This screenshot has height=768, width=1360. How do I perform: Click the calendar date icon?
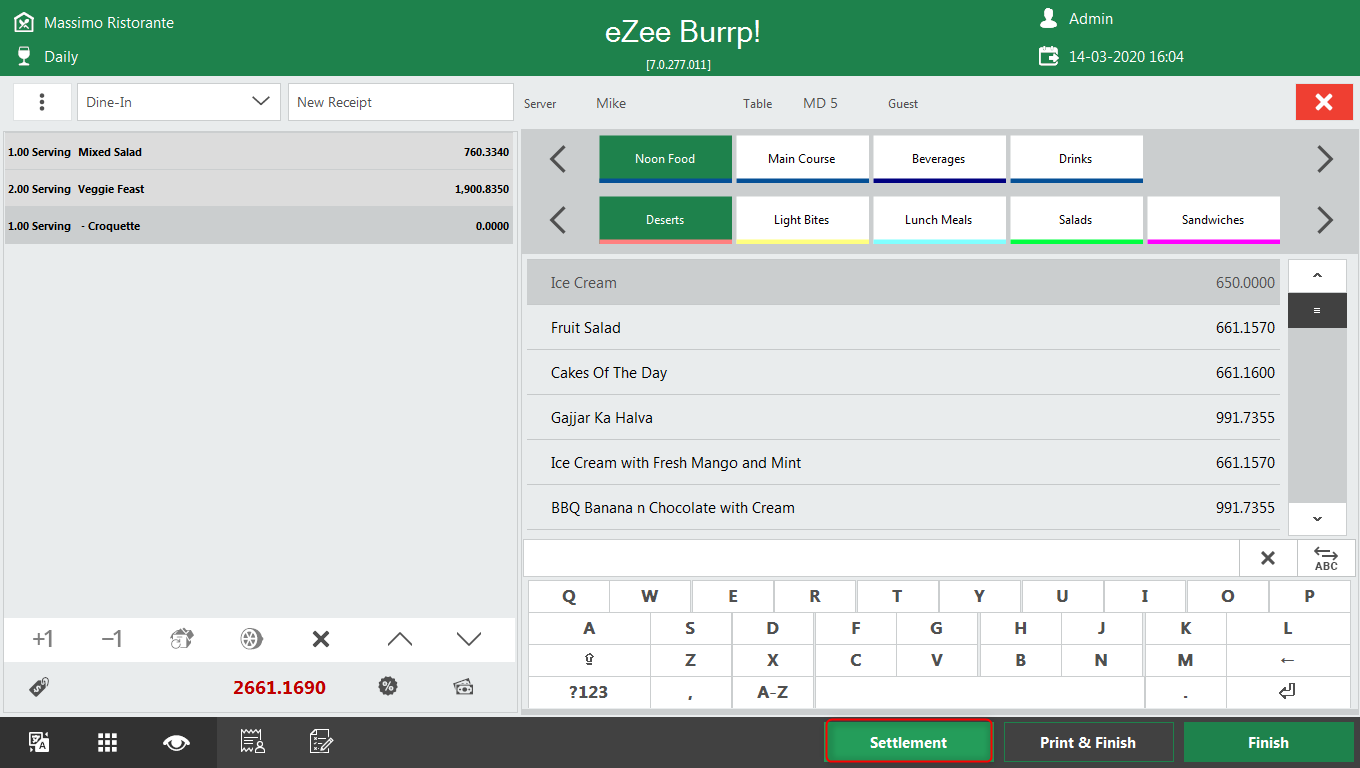1048,56
